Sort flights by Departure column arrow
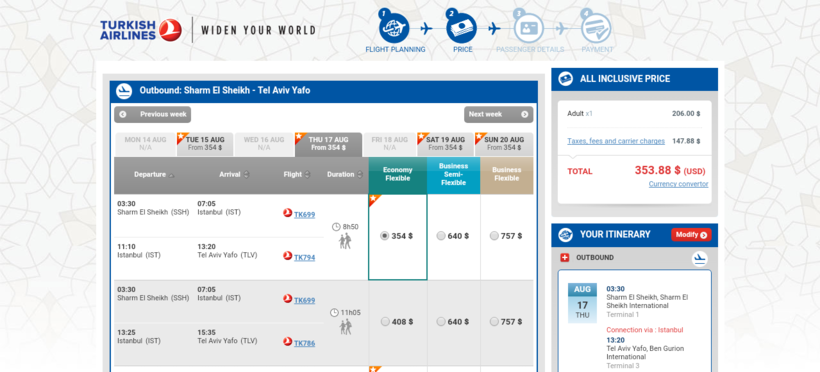820x372 pixels. click(x=172, y=175)
